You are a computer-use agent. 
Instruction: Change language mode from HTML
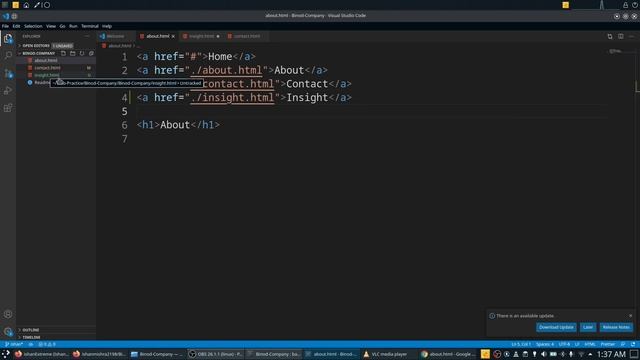tap(590, 344)
